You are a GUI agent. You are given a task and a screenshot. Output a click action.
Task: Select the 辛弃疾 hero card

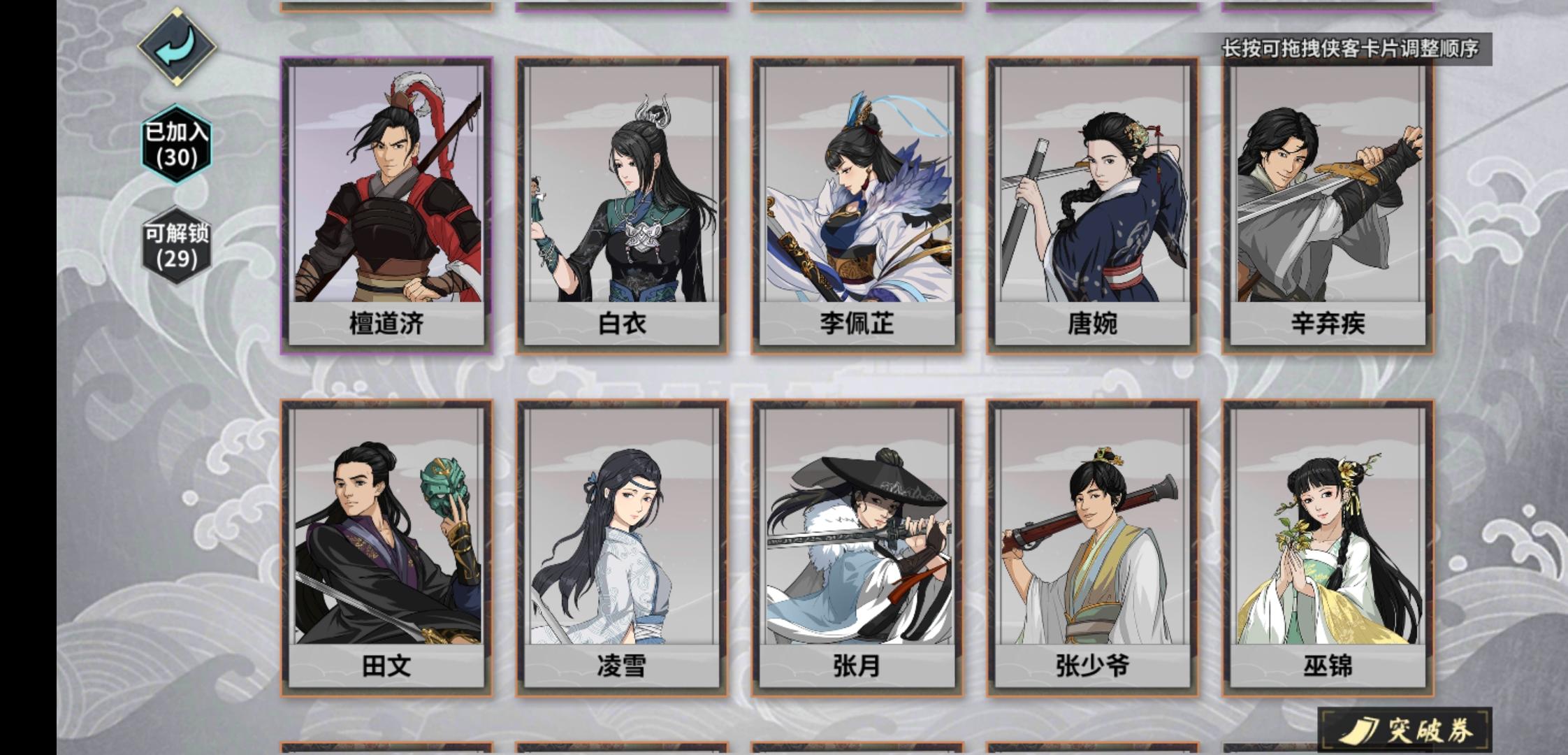tap(1328, 206)
